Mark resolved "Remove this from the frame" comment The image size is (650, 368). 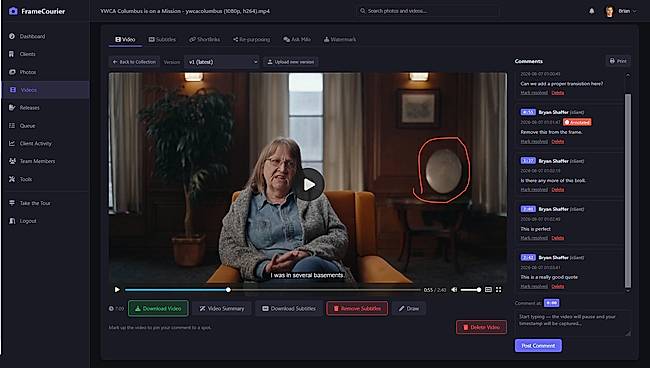tap(534, 141)
